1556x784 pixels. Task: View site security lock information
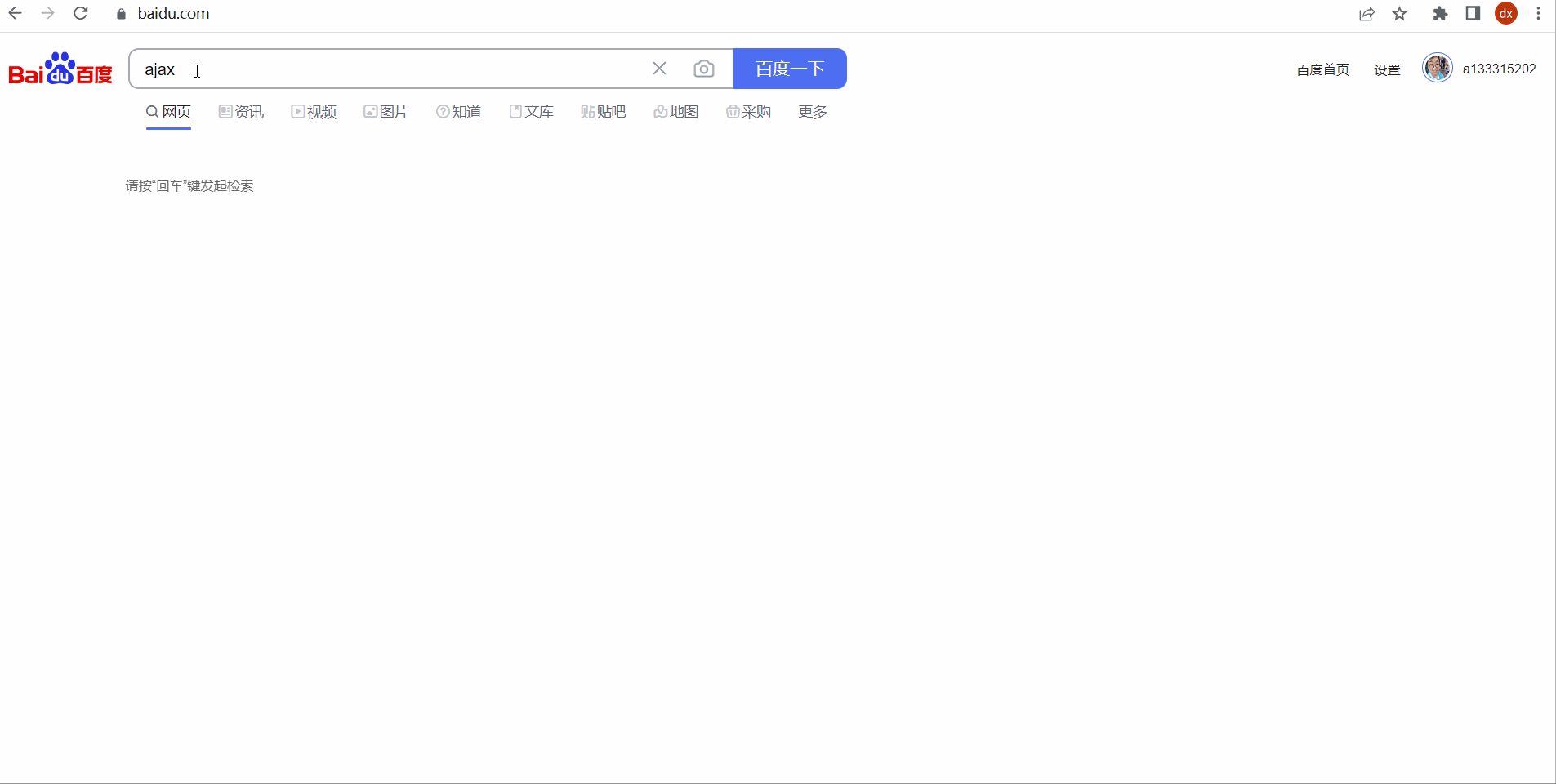click(121, 14)
